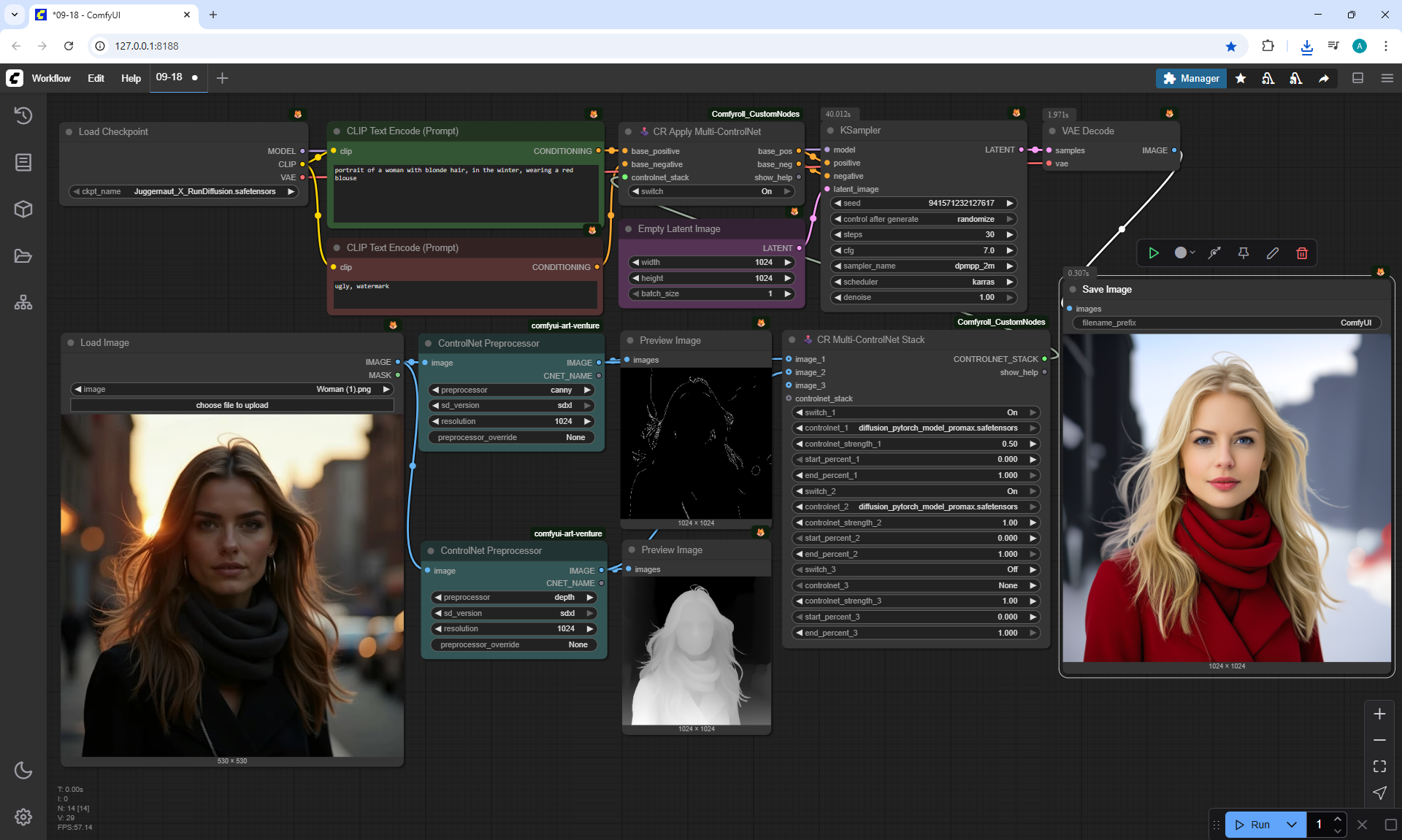Open the queue history sidebar icon
The image size is (1402, 840).
tap(23, 115)
